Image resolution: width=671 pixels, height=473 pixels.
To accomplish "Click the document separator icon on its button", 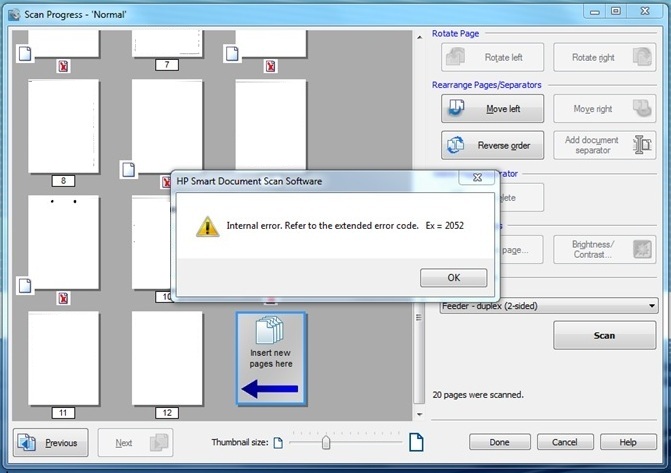I will pos(642,145).
